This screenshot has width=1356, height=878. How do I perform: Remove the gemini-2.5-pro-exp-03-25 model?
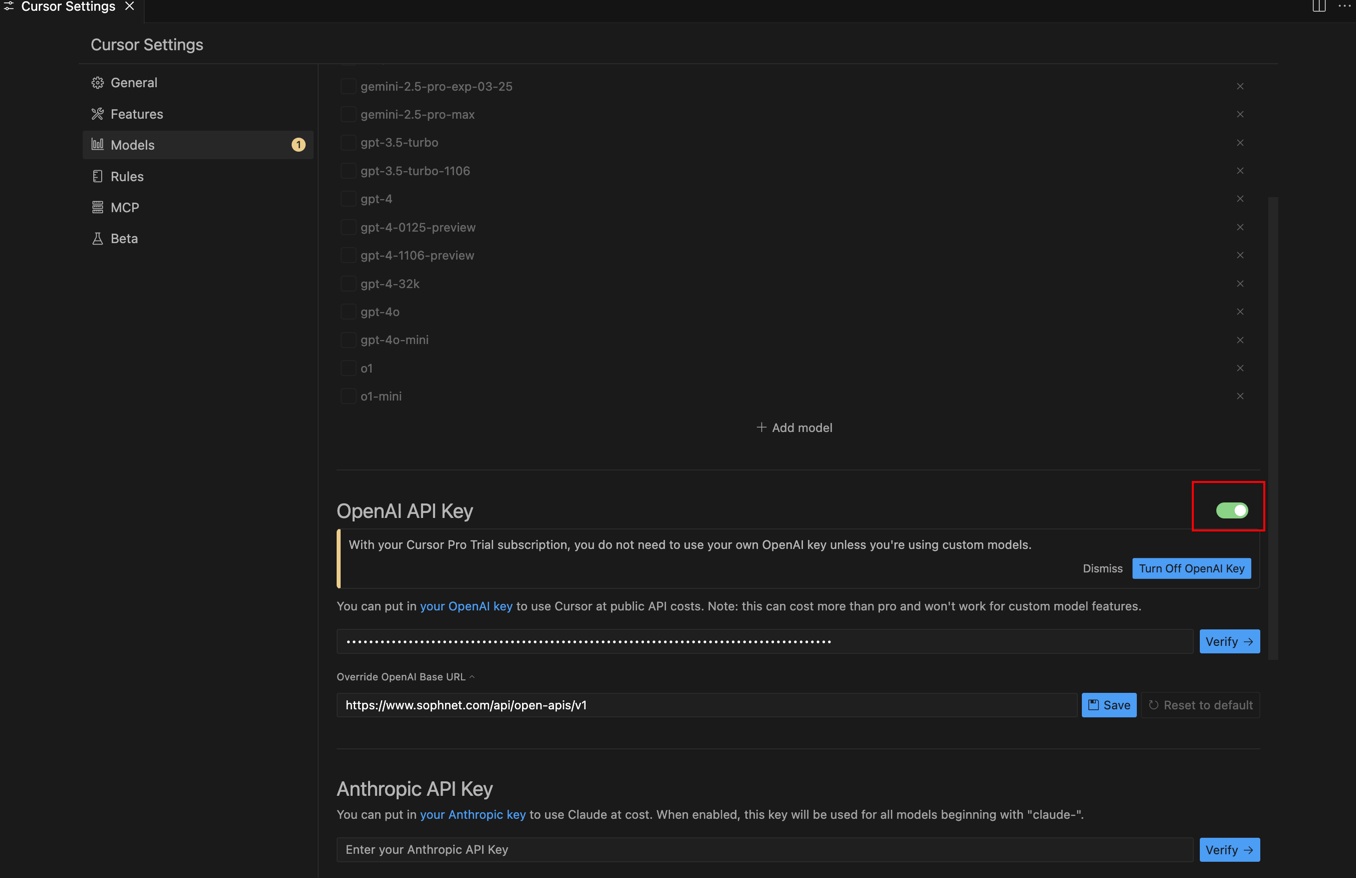1240,86
